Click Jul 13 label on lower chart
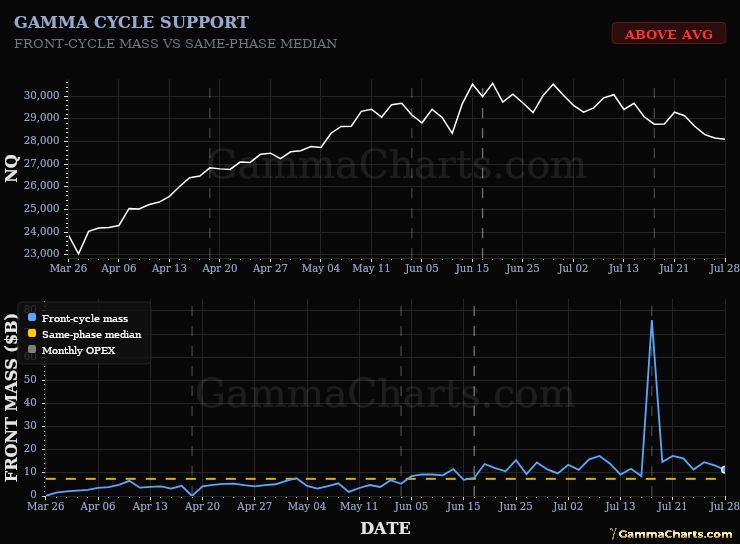This screenshot has width=740, height=544. 620,506
